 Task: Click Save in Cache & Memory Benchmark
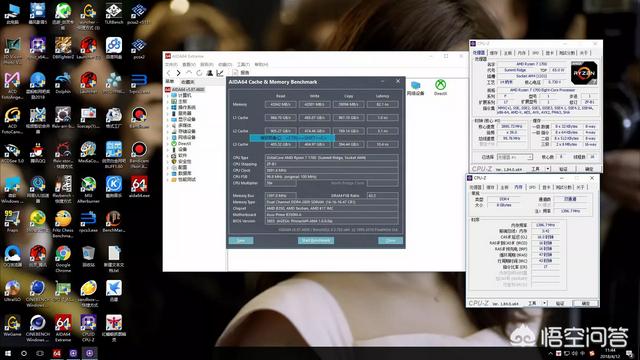point(241,240)
